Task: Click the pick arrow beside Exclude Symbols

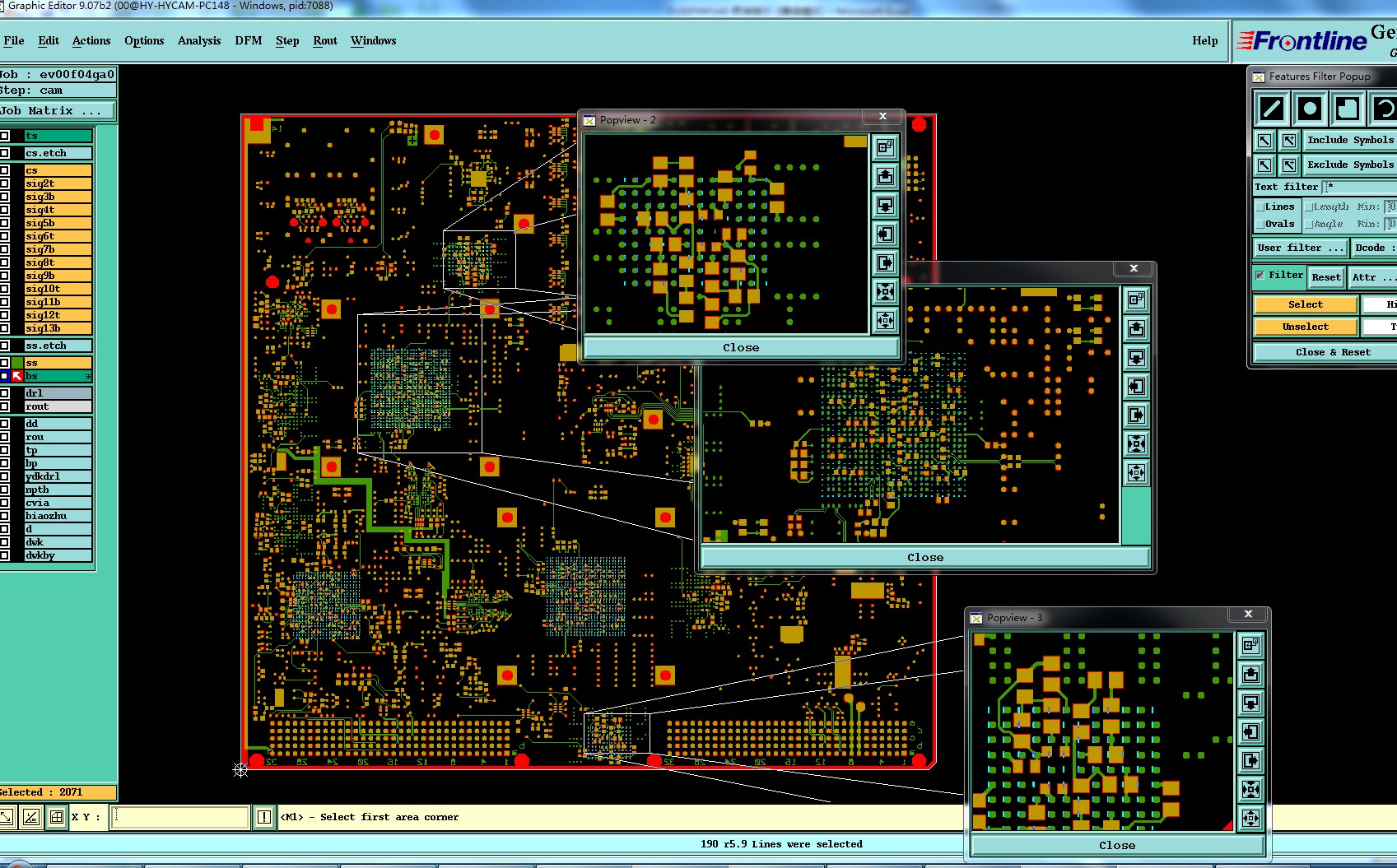Action: click(x=1264, y=165)
